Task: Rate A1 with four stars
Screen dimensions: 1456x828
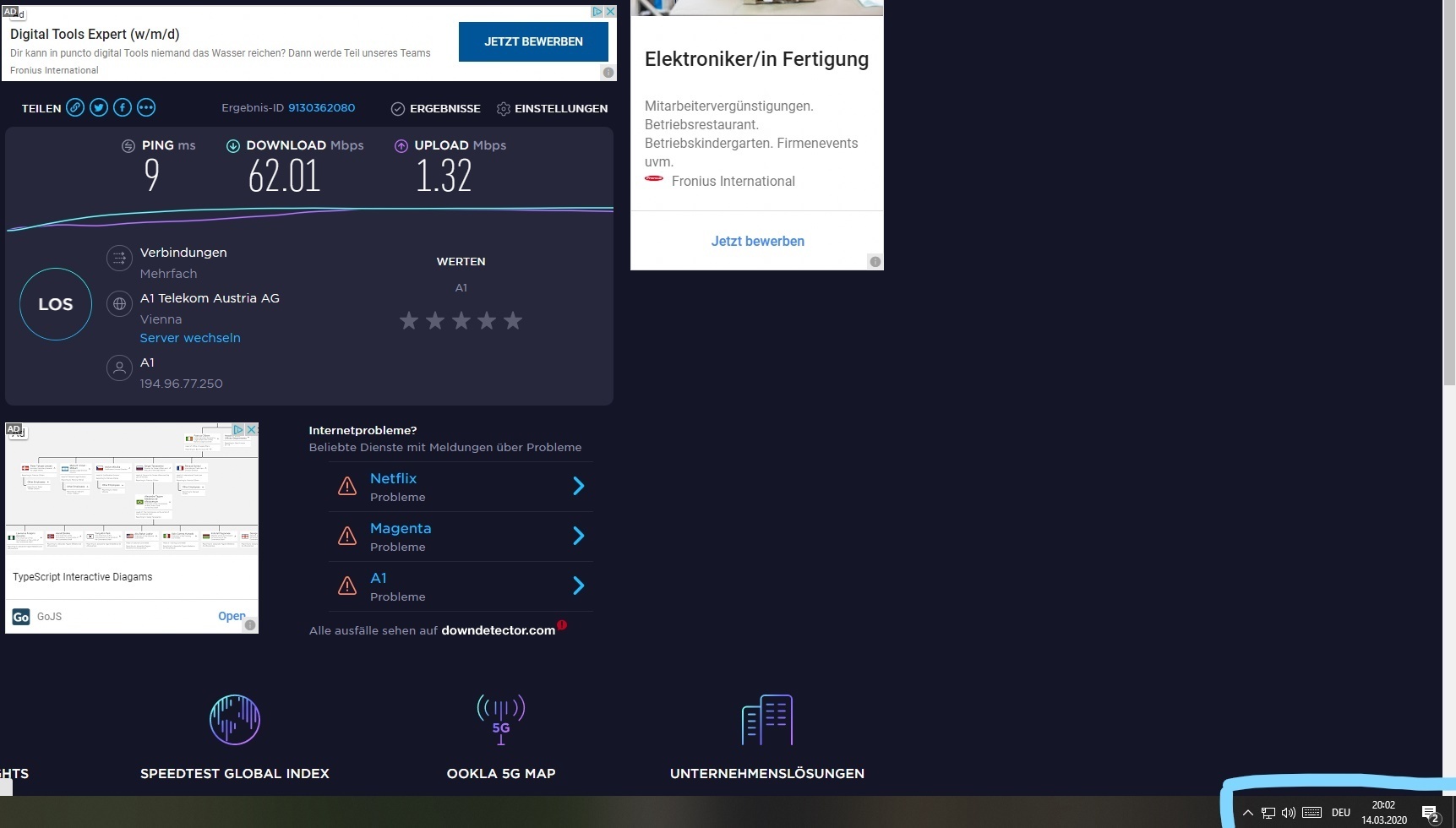Action: tap(487, 320)
